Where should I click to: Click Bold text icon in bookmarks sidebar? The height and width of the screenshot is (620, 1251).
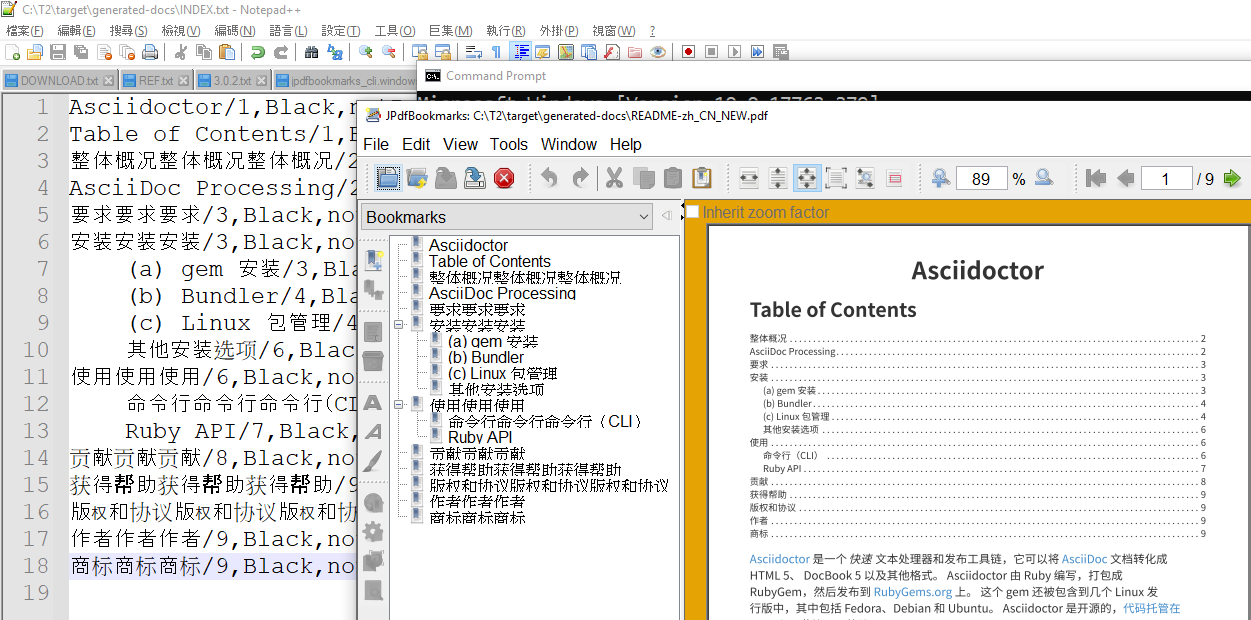(373, 403)
